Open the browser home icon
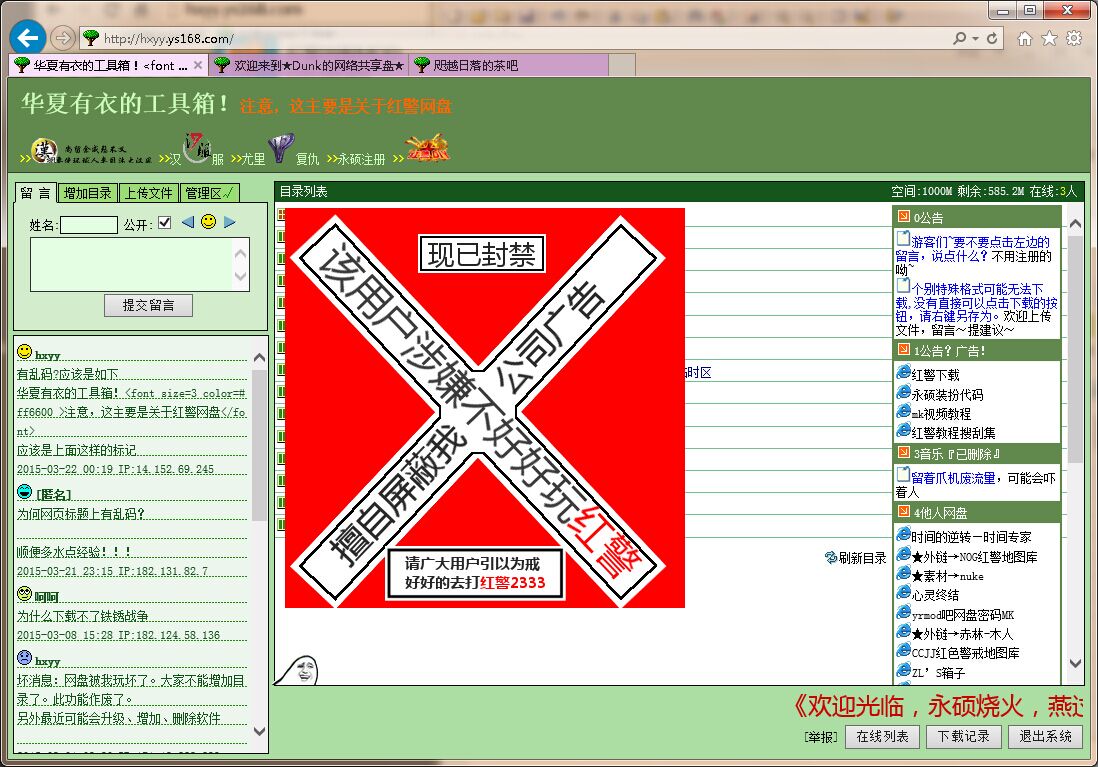The width and height of the screenshot is (1098, 767). (x=1024, y=39)
